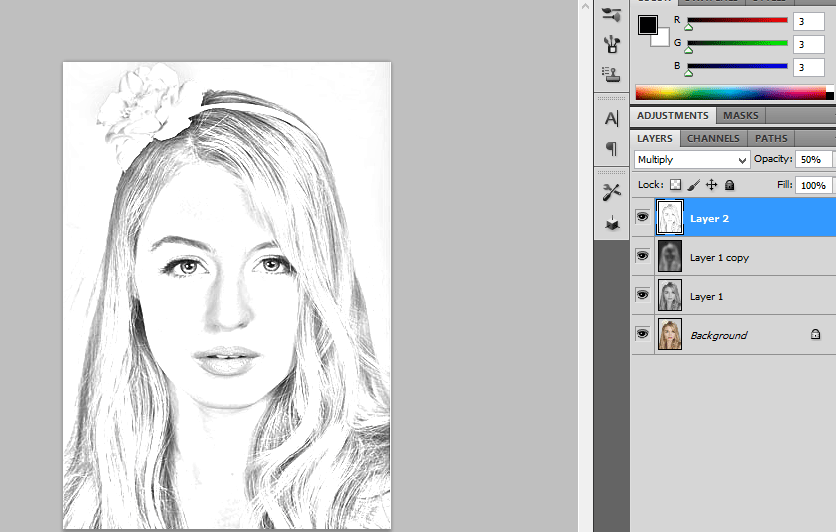Click the B value input field
The image size is (836, 532).
808,67
